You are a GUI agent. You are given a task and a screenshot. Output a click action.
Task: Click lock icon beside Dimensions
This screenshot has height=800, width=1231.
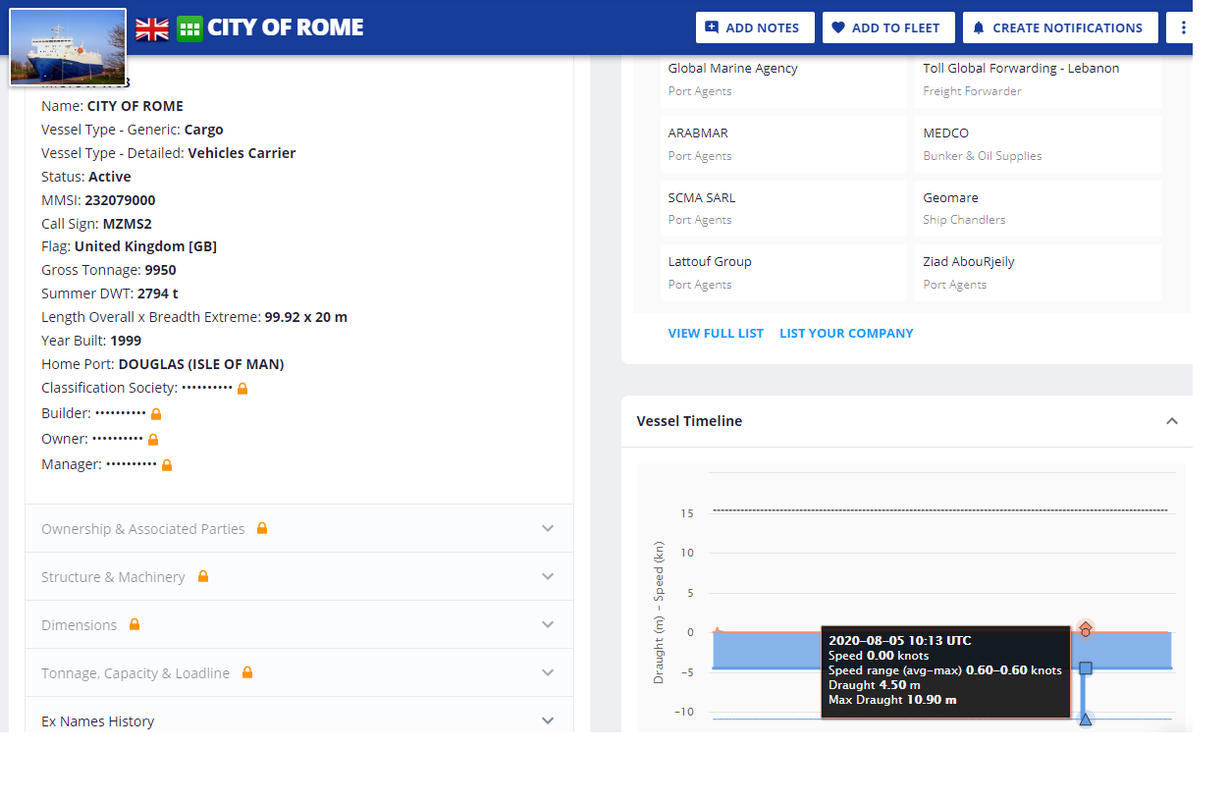[134, 624]
